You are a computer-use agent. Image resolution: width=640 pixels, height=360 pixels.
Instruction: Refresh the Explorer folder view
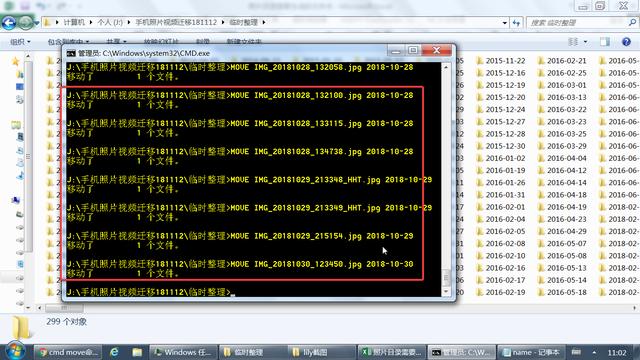pos(516,23)
